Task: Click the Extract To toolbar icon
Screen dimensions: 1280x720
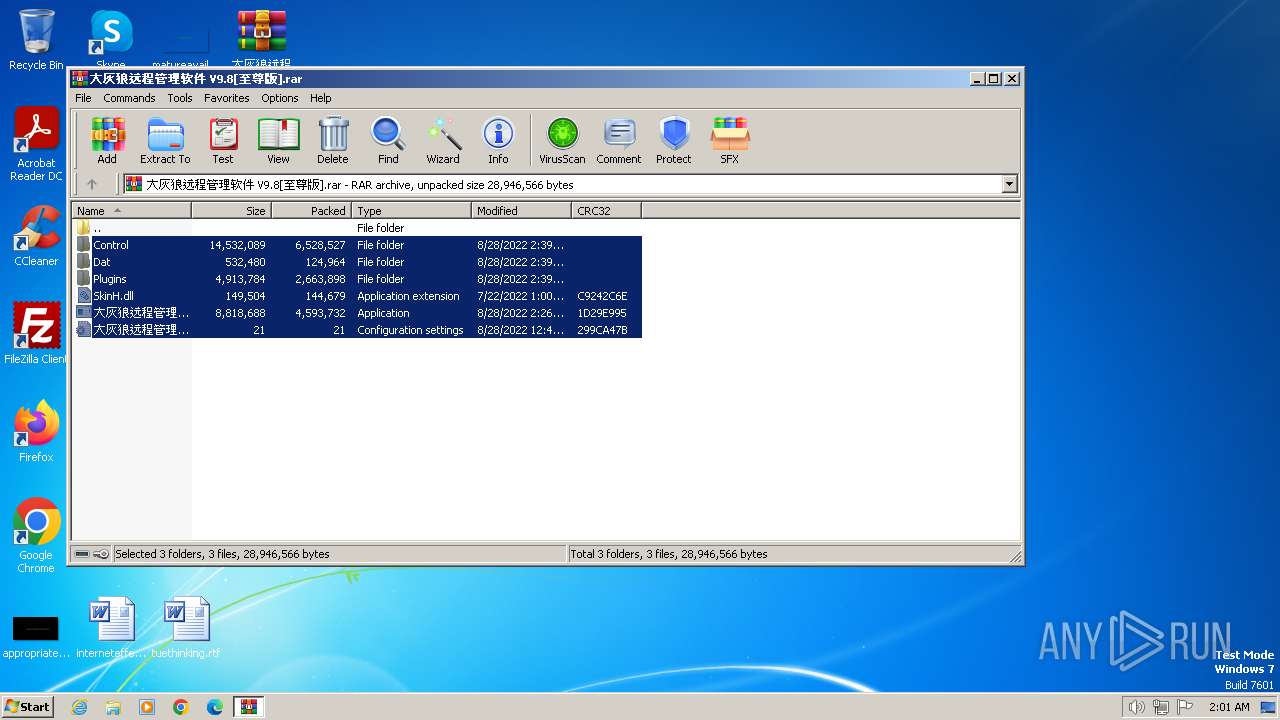Action: click(165, 140)
